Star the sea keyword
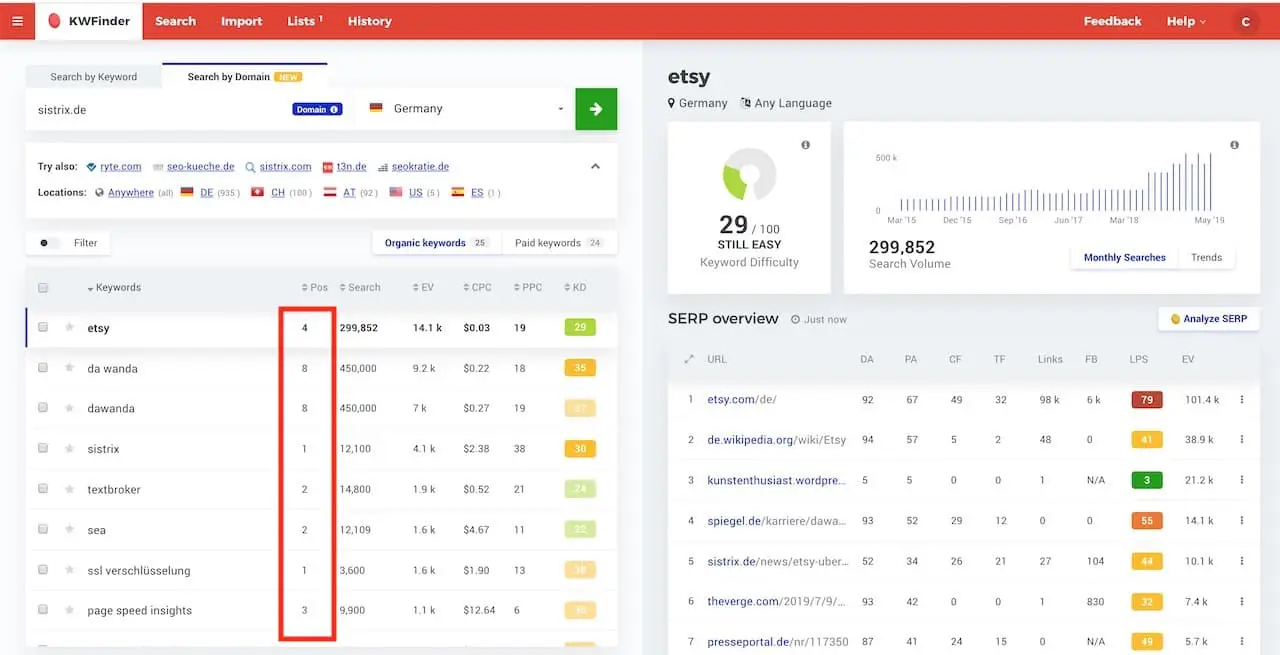The height and width of the screenshot is (655, 1280). (70, 530)
